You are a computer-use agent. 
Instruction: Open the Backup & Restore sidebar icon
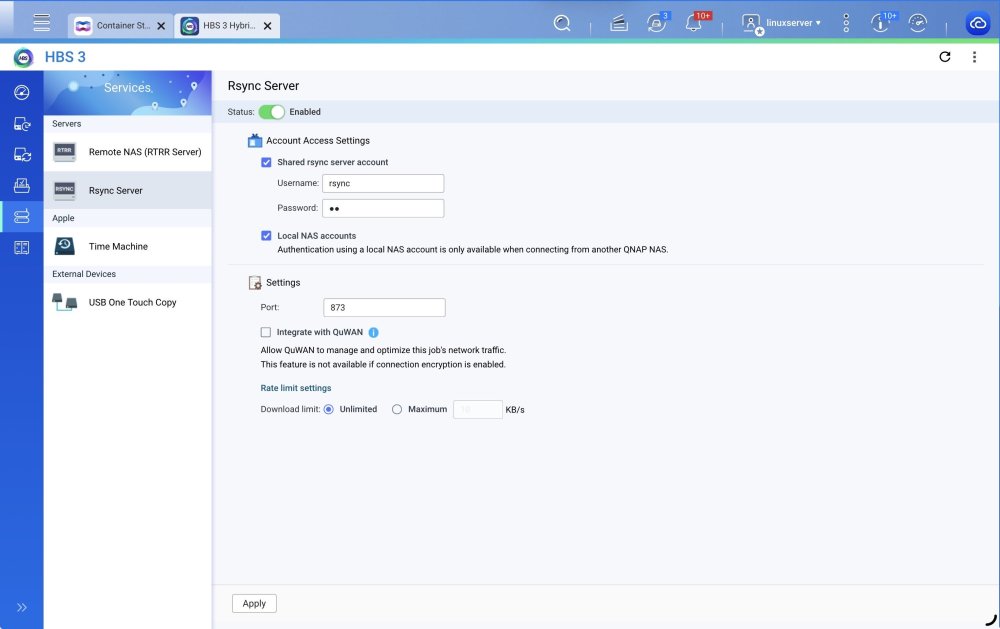pos(22,124)
